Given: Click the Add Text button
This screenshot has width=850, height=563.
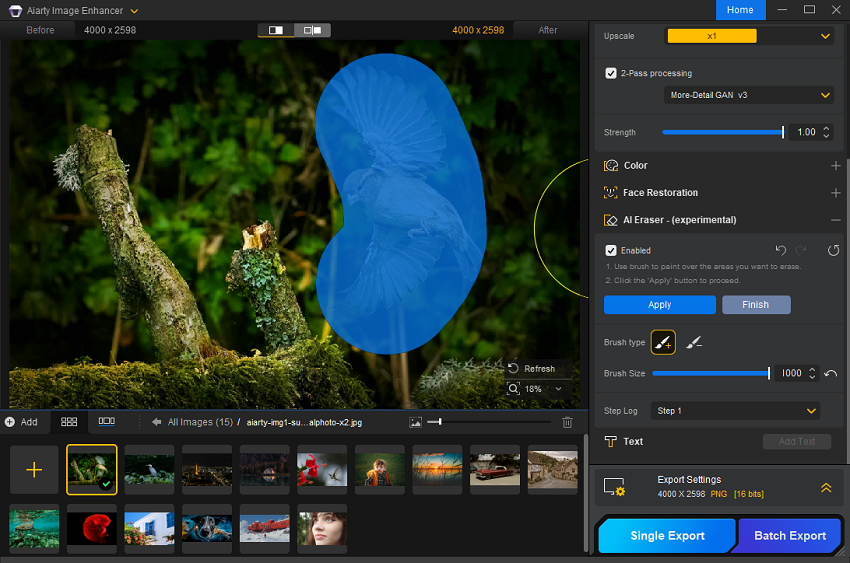Looking at the screenshot, I should 796,442.
